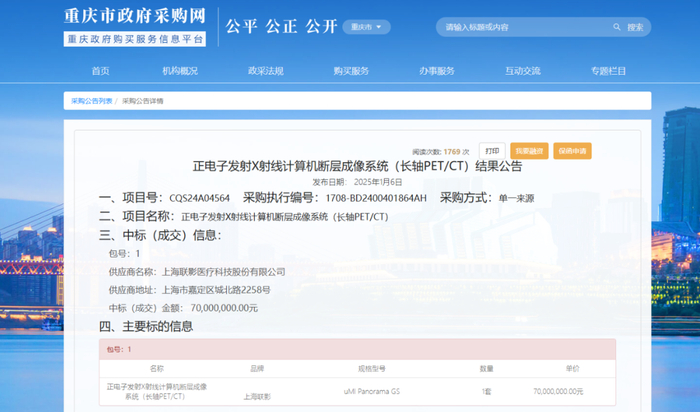Open 互动交流 menu item
This screenshot has width=700, height=412.
522,71
